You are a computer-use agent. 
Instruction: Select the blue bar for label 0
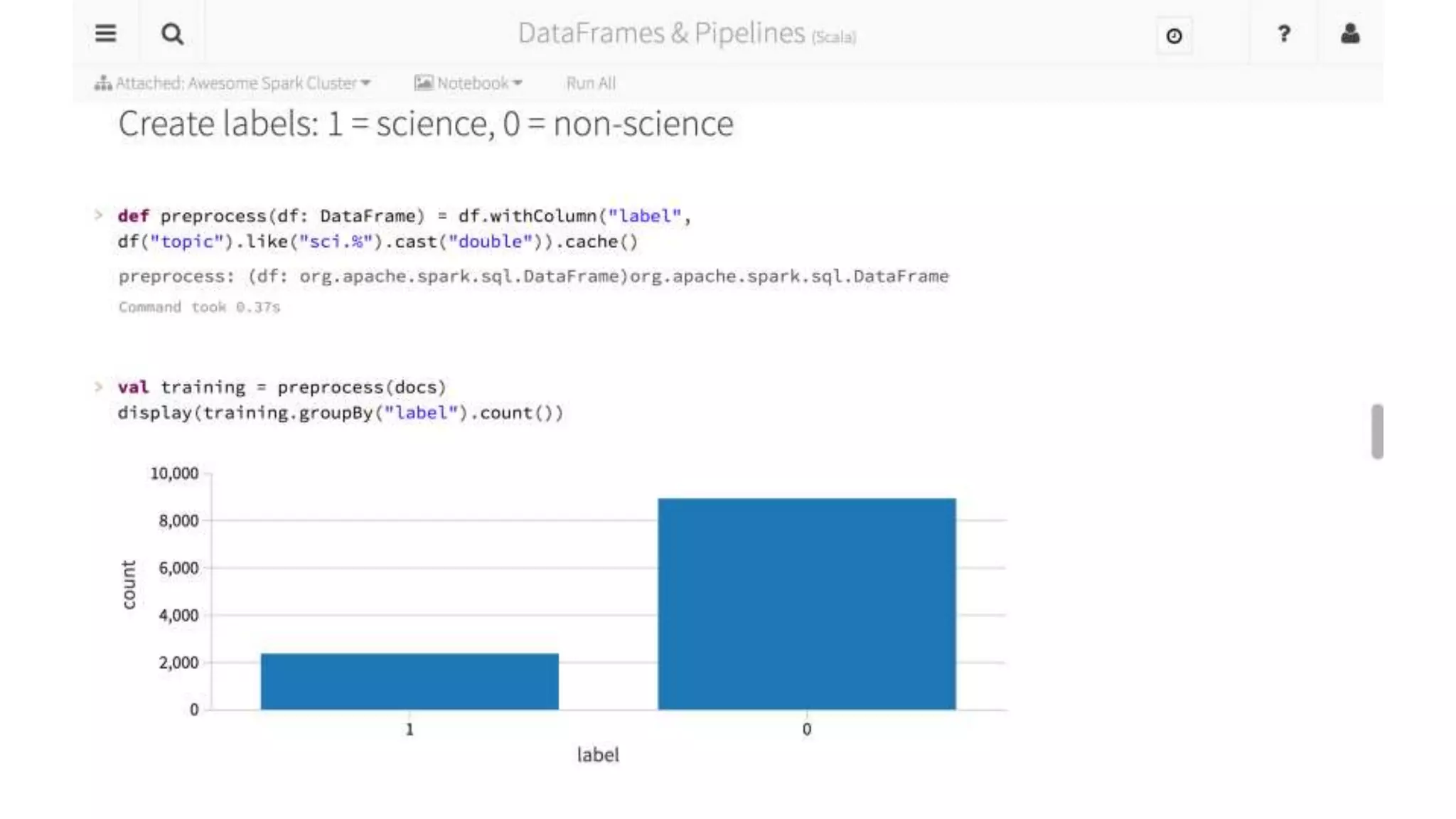click(807, 604)
